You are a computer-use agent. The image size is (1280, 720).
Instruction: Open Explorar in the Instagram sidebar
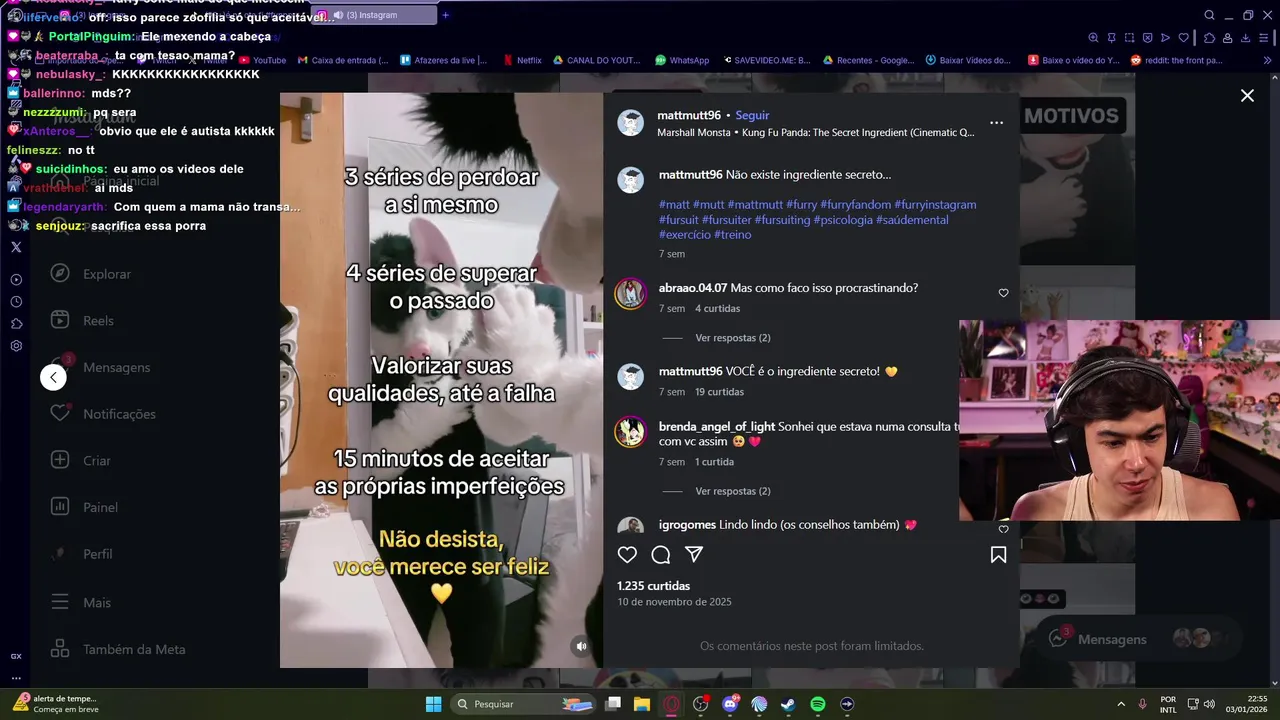(92, 274)
